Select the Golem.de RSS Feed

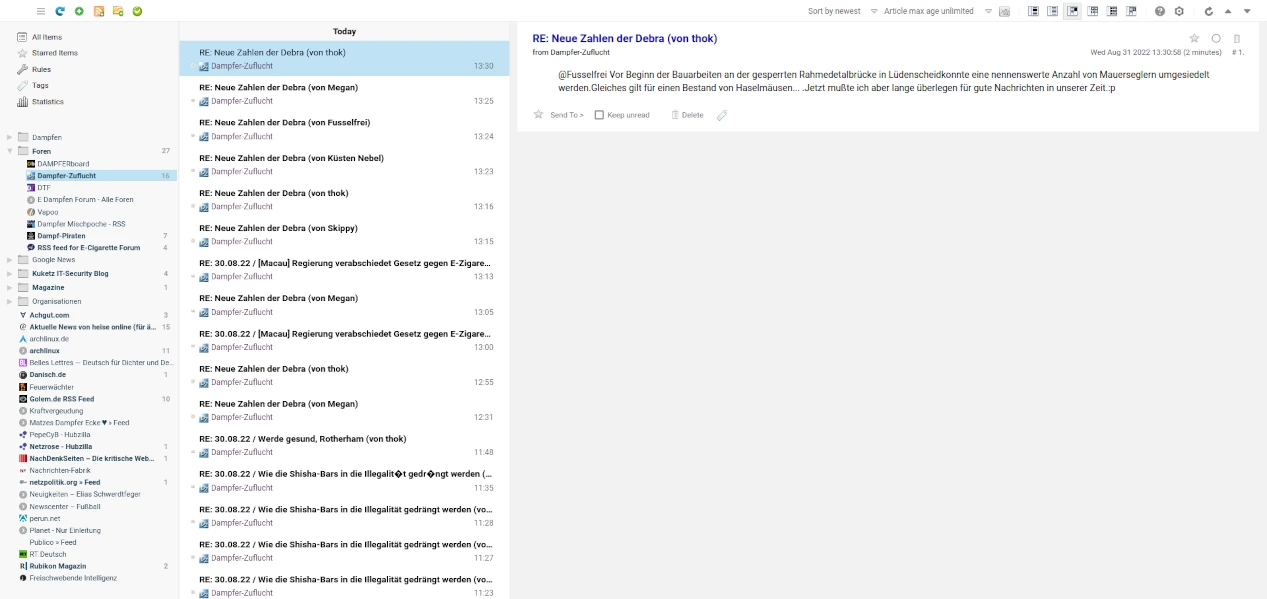coord(61,399)
